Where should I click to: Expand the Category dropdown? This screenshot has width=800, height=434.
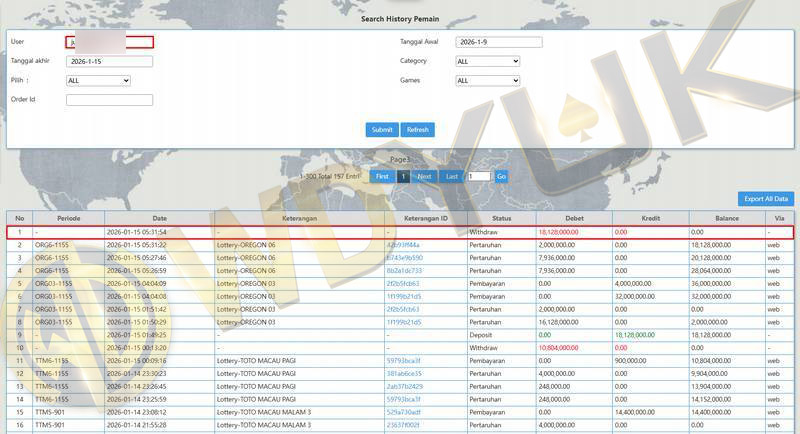pyautogui.click(x=487, y=61)
